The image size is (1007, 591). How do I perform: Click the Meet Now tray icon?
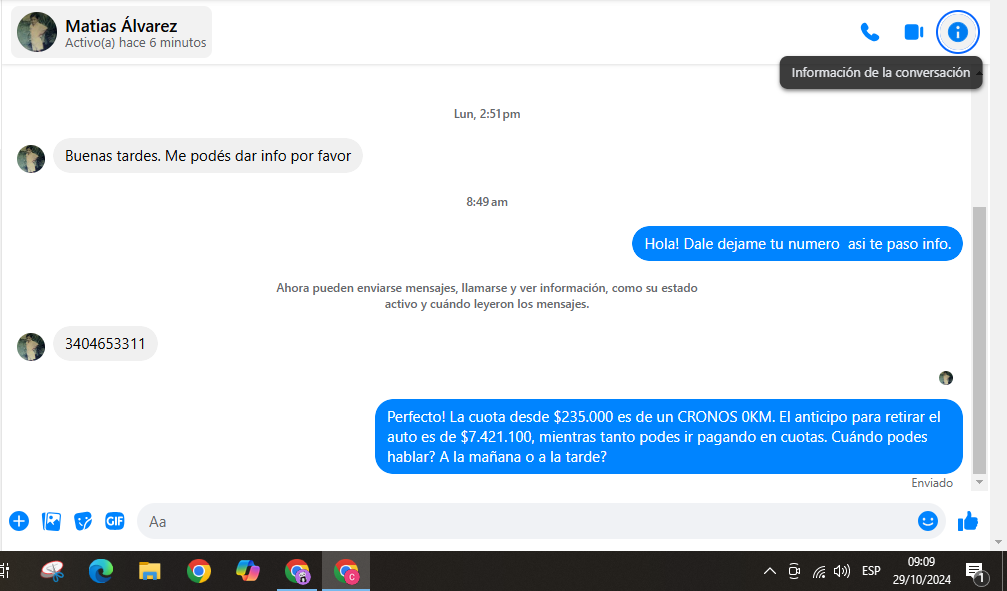pos(794,570)
